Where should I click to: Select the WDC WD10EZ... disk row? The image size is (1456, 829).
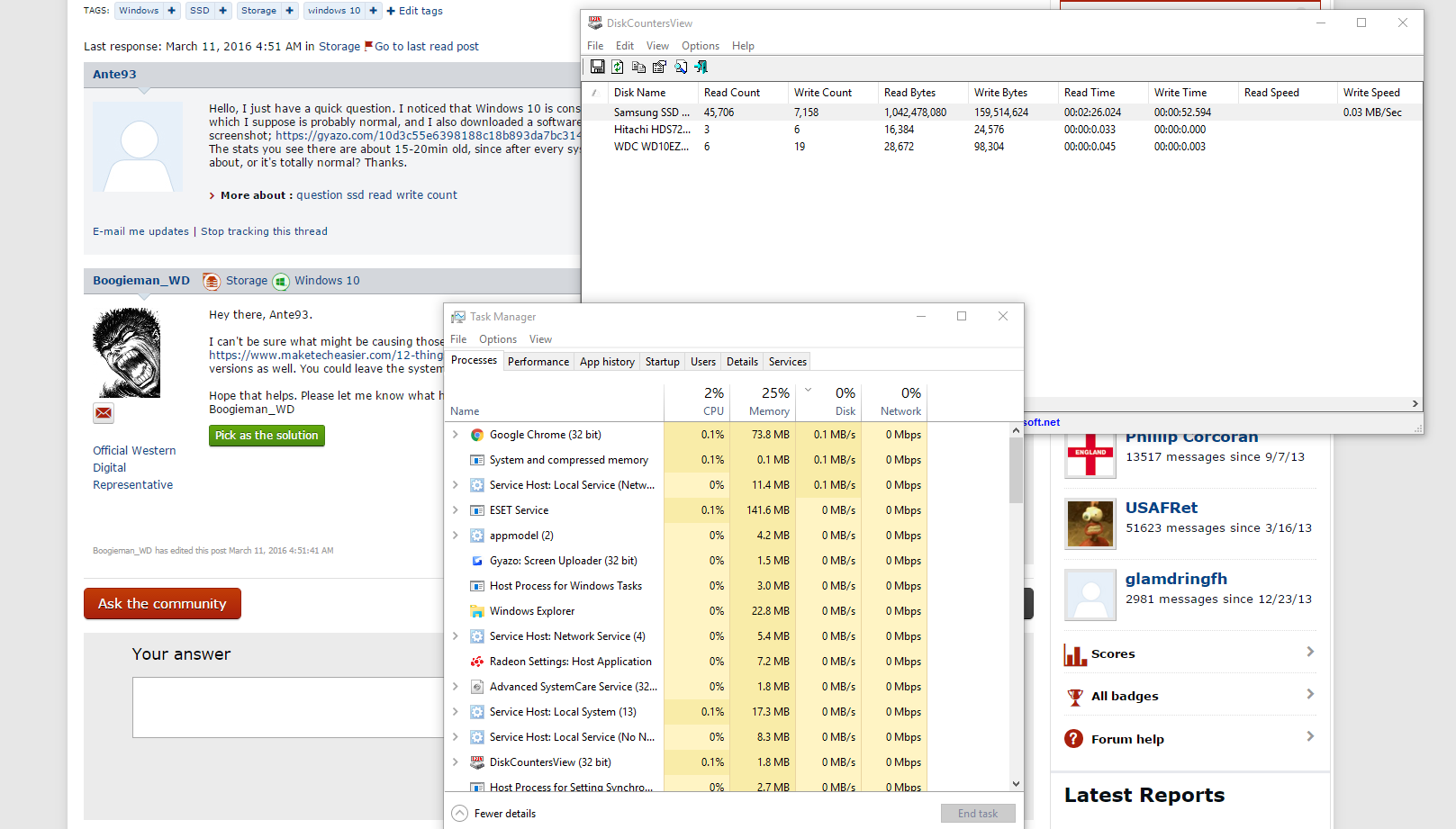coord(1002,147)
